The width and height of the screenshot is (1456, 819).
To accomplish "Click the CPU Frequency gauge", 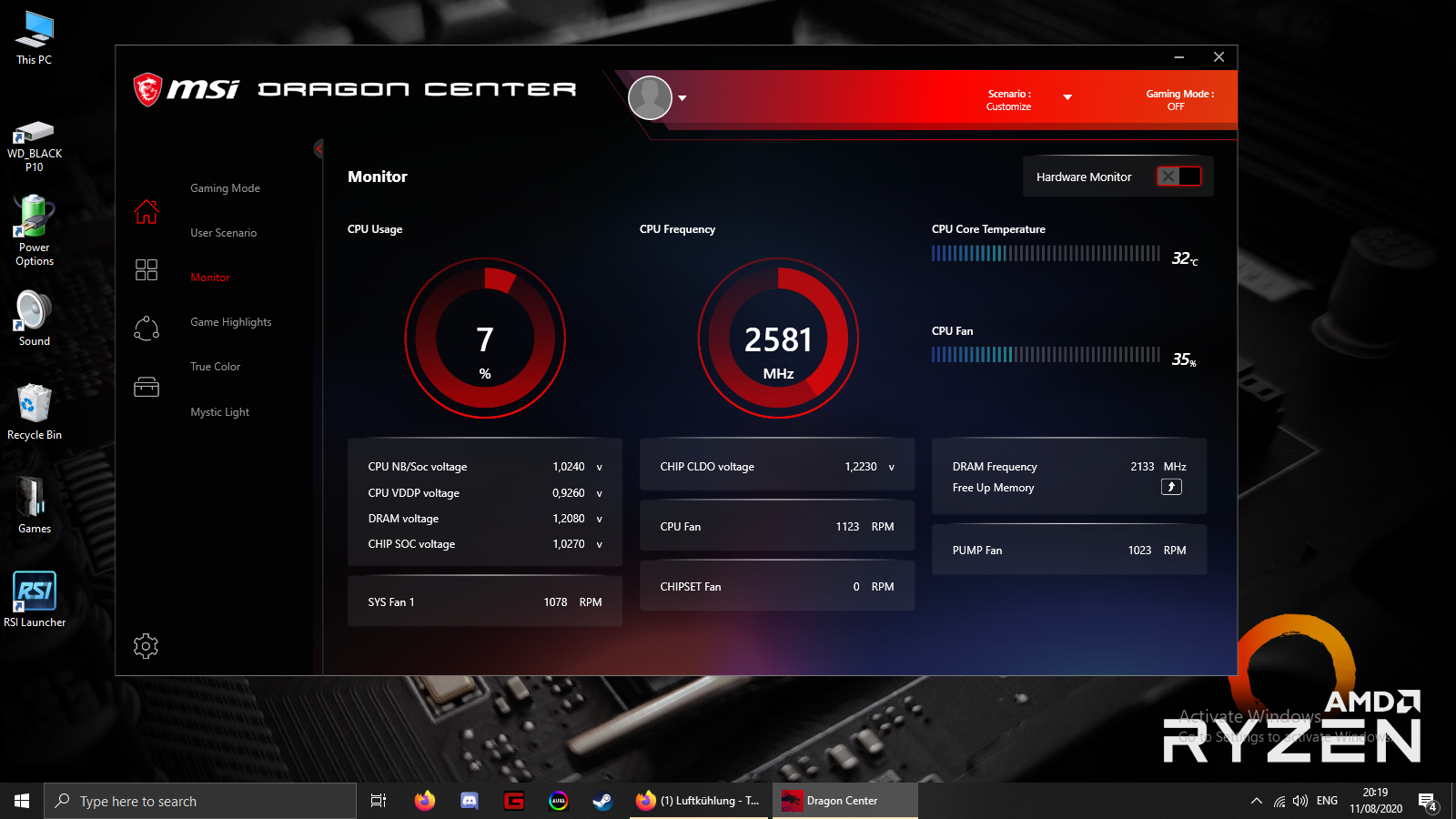I will pyautogui.click(x=778, y=339).
